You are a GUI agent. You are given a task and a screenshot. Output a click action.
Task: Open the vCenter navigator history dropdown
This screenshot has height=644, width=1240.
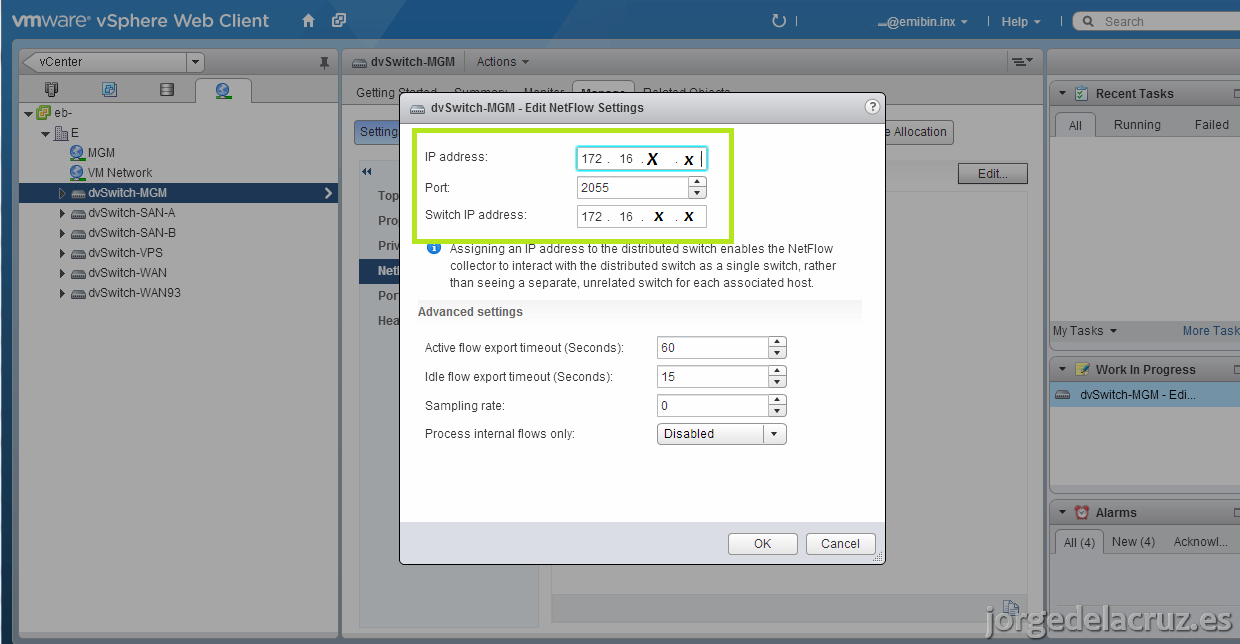pyautogui.click(x=194, y=62)
